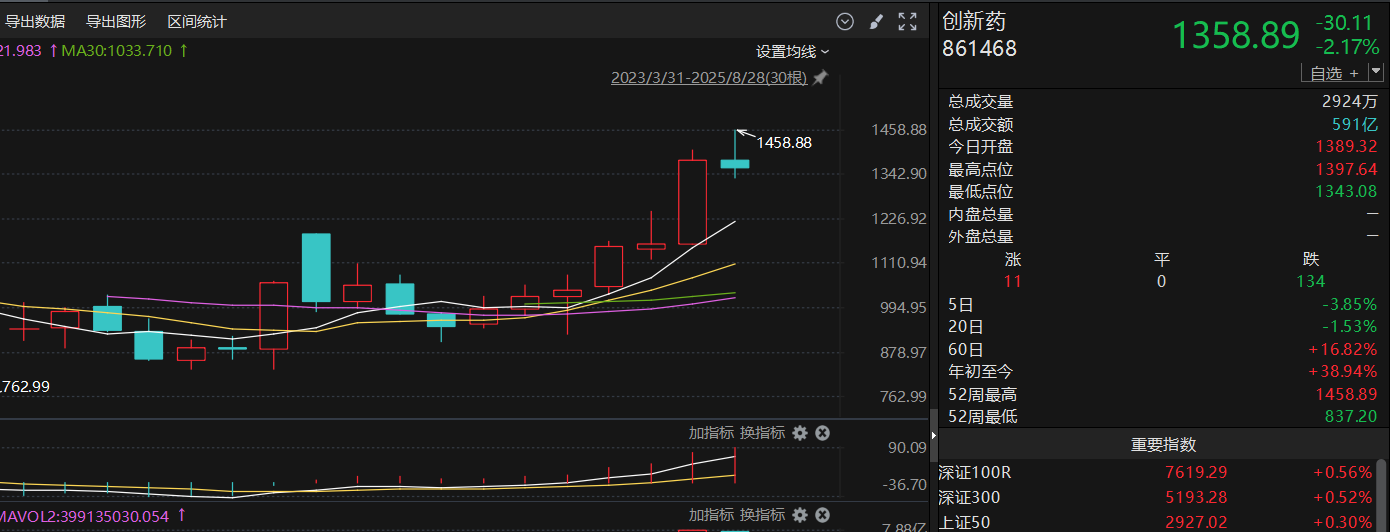
Task: Open the 设置均线 dropdown
Action: 792,51
